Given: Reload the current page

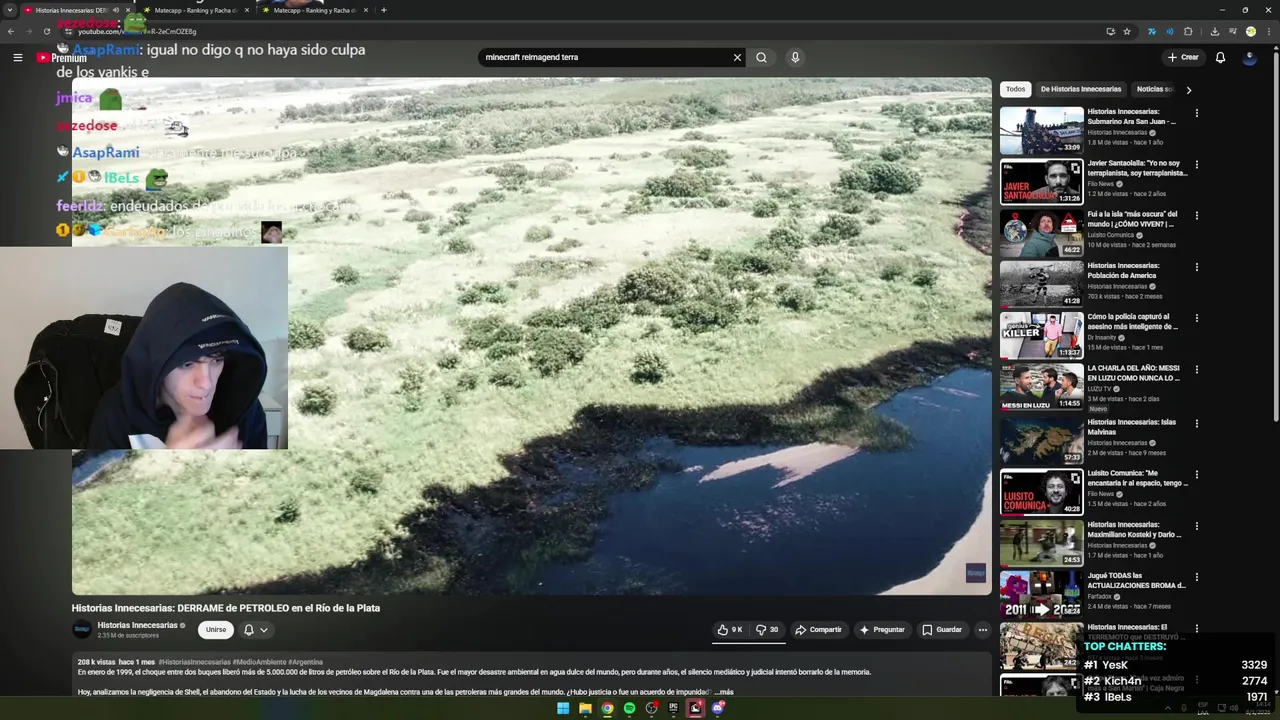Looking at the screenshot, I should (x=46, y=31).
